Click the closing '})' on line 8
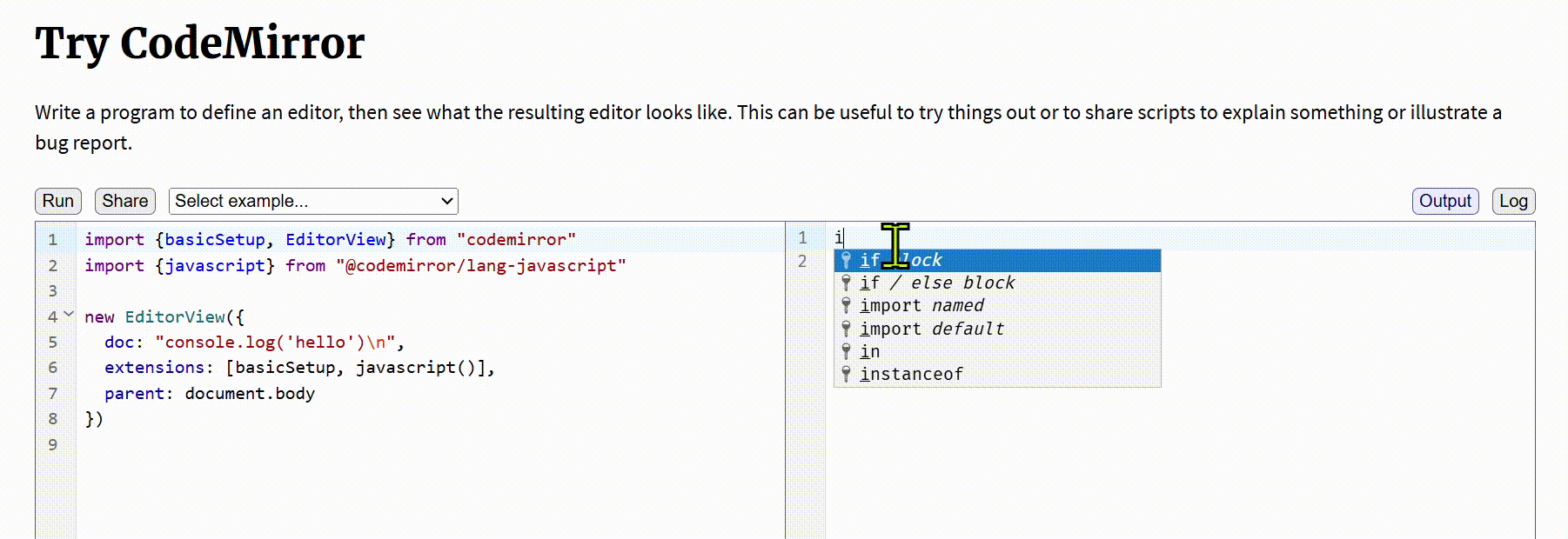 [94, 418]
